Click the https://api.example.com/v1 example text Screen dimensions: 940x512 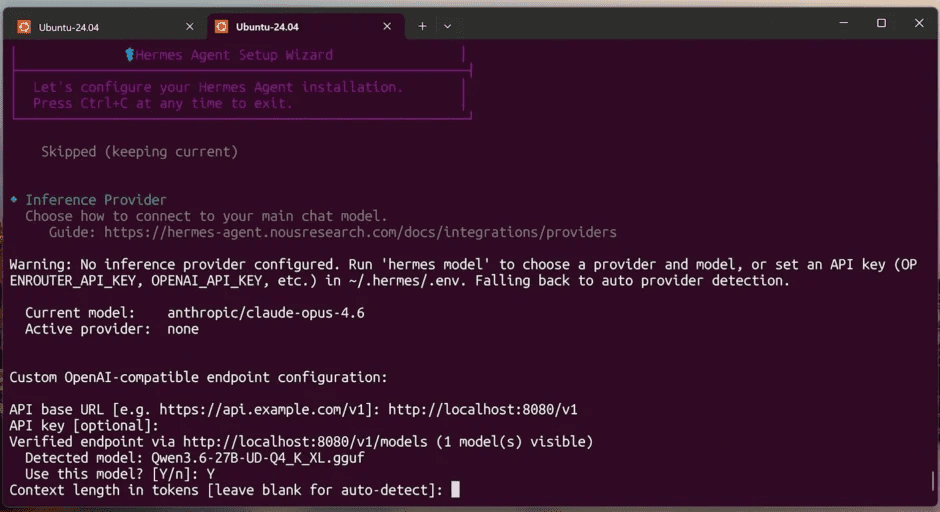[262, 409]
